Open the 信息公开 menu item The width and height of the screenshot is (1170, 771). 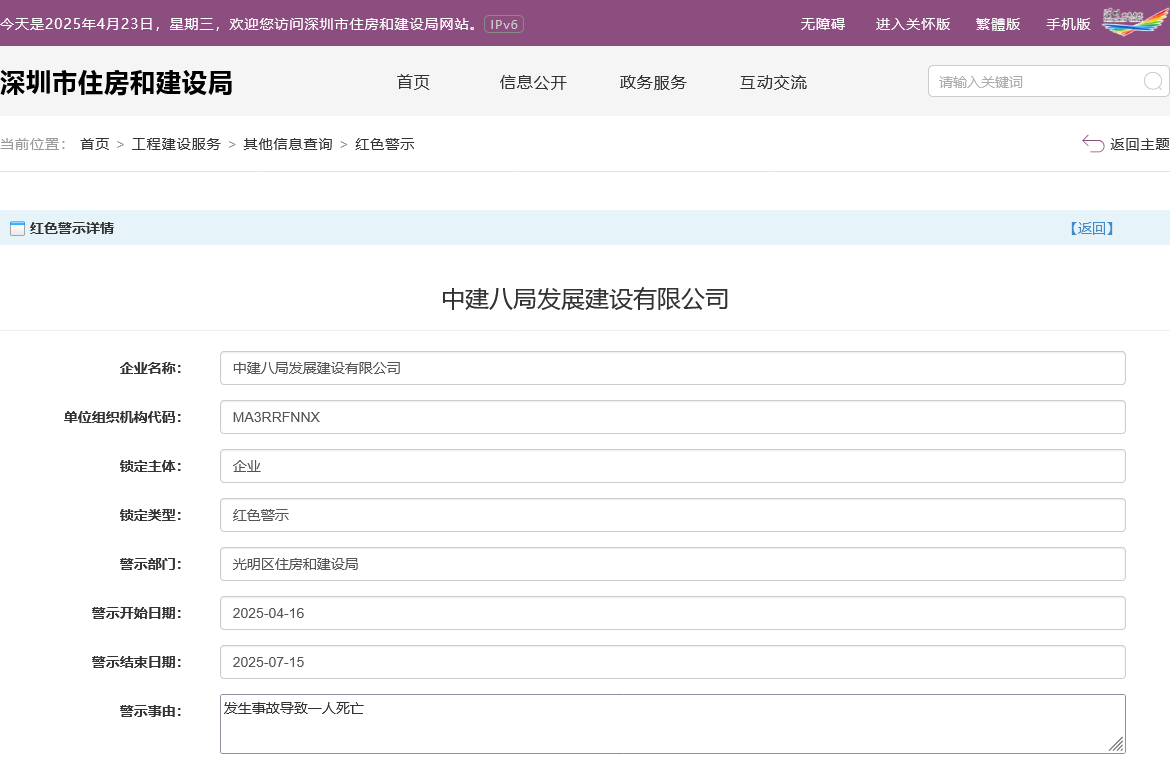[533, 83]
